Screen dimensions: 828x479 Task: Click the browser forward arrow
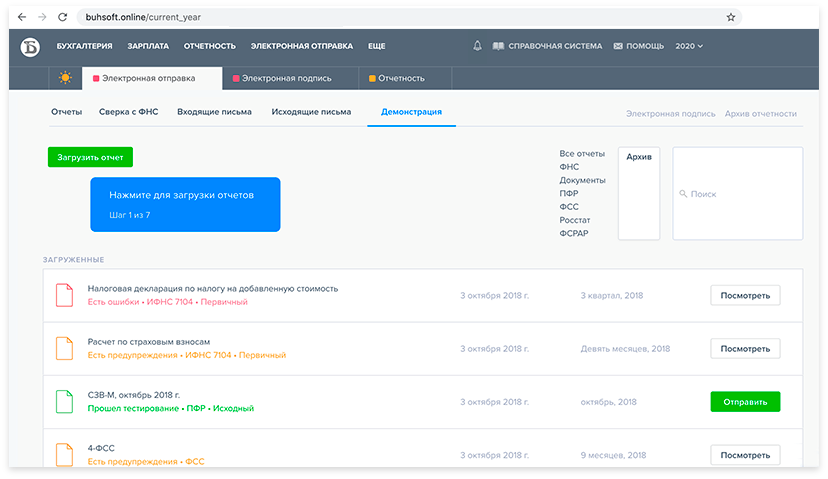coord(42,17)
